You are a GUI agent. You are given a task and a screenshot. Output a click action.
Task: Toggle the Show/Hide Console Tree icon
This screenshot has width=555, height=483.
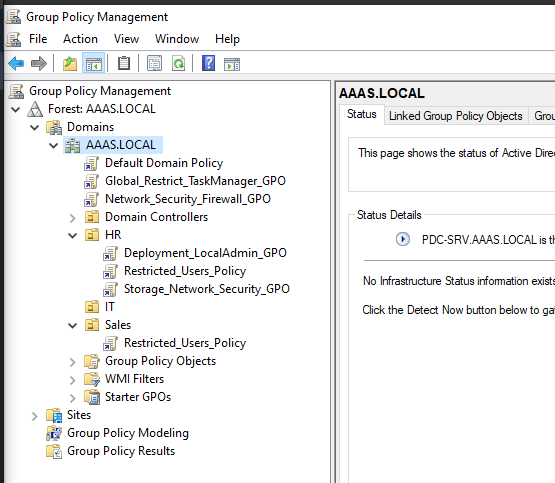(93, 64)
